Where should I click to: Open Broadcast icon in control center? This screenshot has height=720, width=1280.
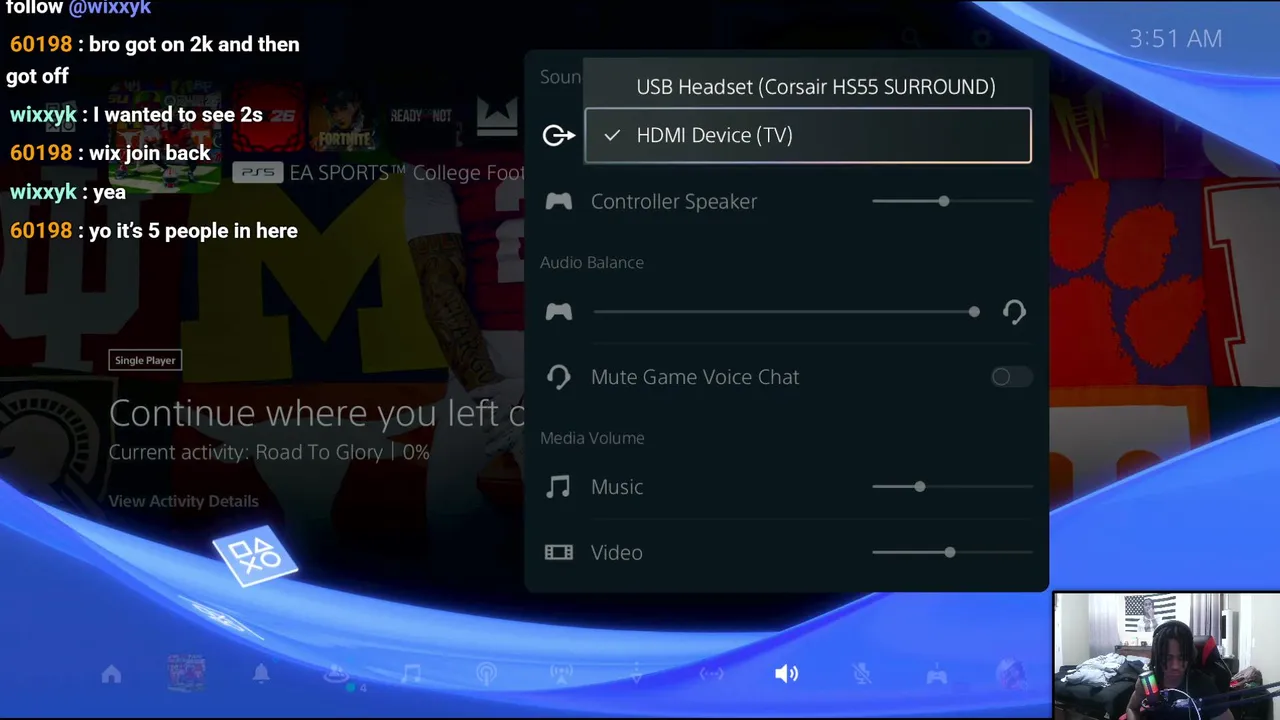point(561,674)
